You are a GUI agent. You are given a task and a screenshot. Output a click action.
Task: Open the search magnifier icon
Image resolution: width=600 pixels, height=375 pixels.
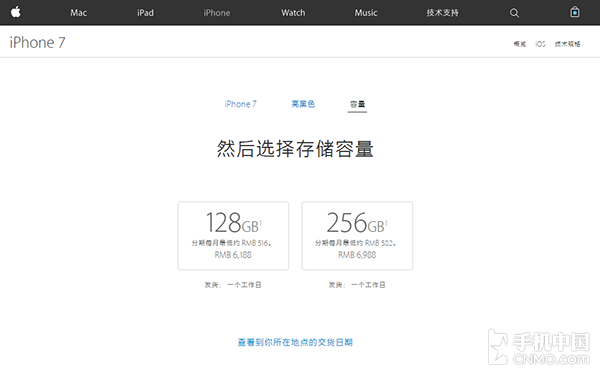514,13
